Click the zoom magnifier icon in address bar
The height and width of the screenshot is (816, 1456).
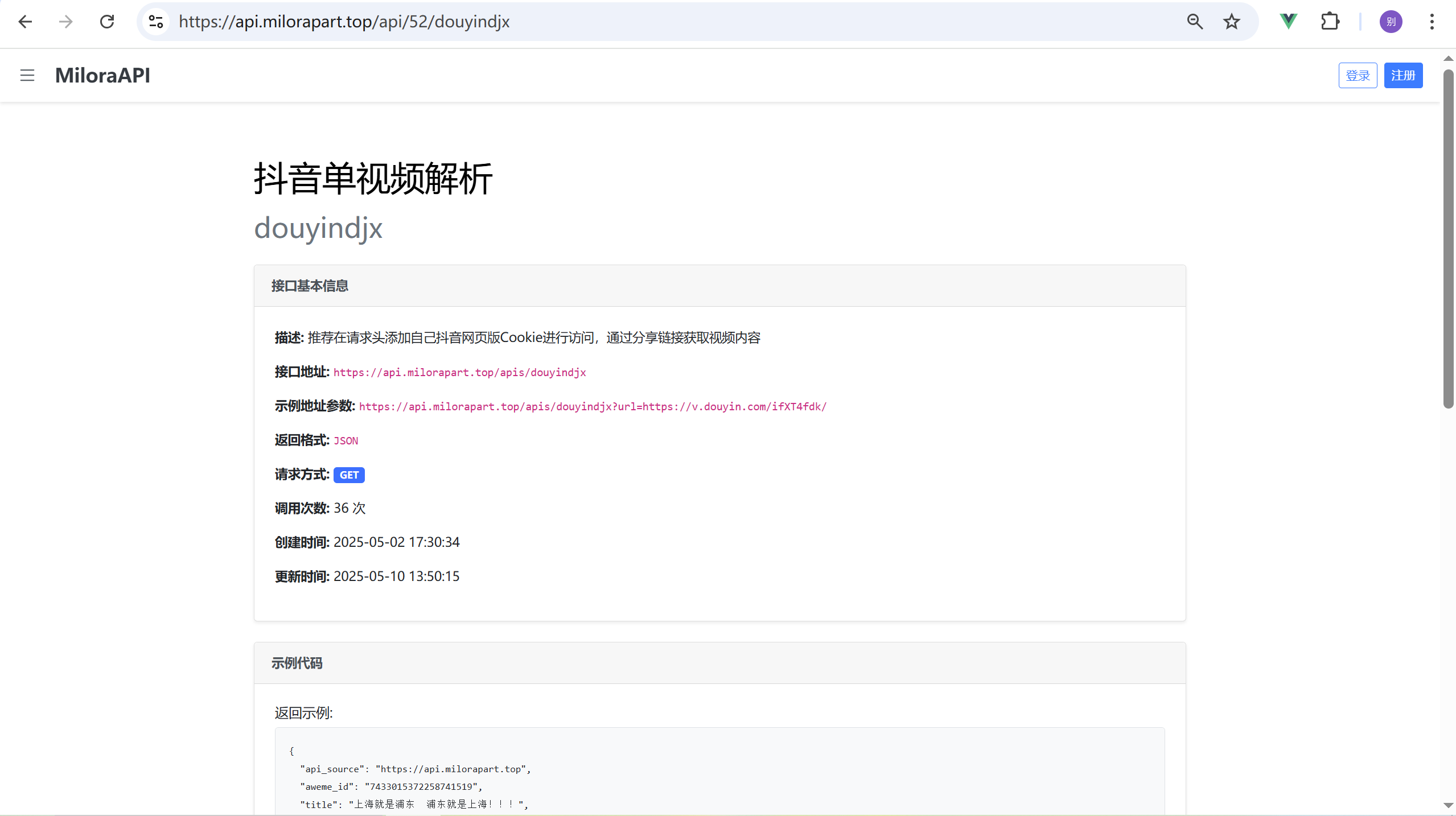click(1195, 22)
